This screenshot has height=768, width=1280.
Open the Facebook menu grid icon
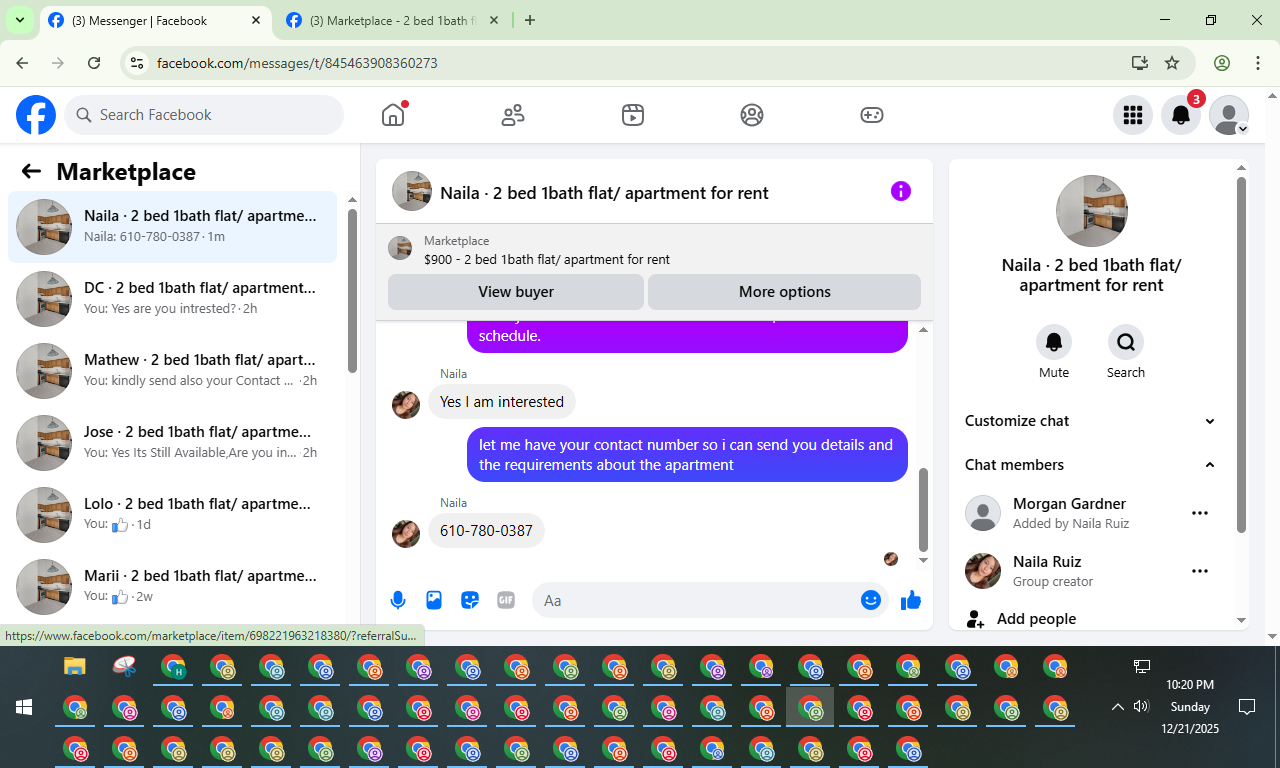[1133, 115]
